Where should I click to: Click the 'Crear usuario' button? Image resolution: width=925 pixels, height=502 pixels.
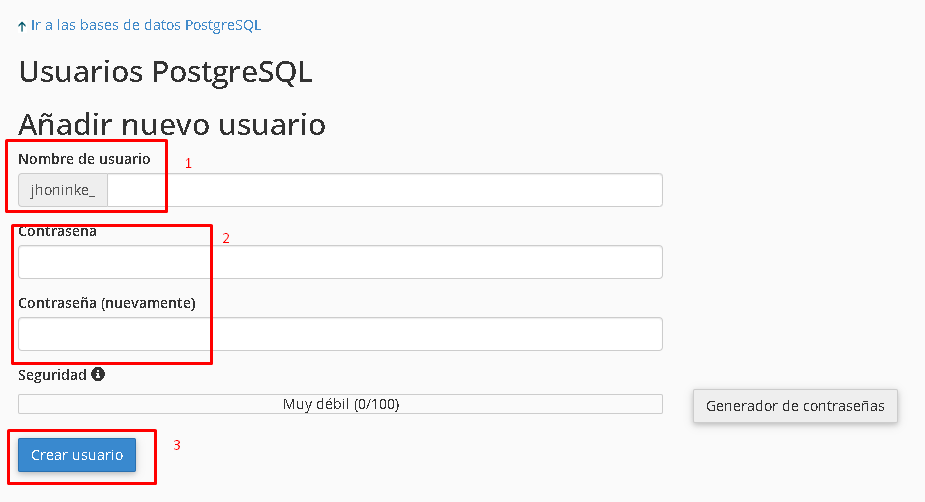click(77, 455)
